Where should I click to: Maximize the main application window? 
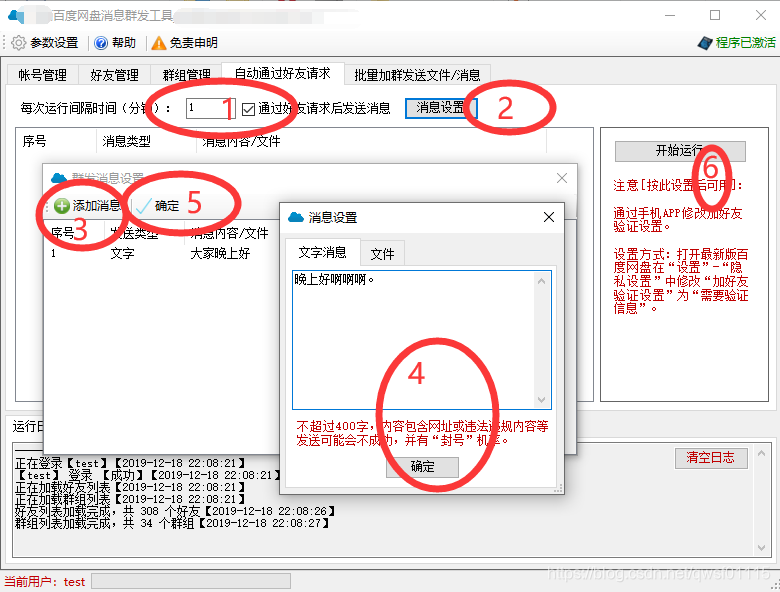point(715,15)
